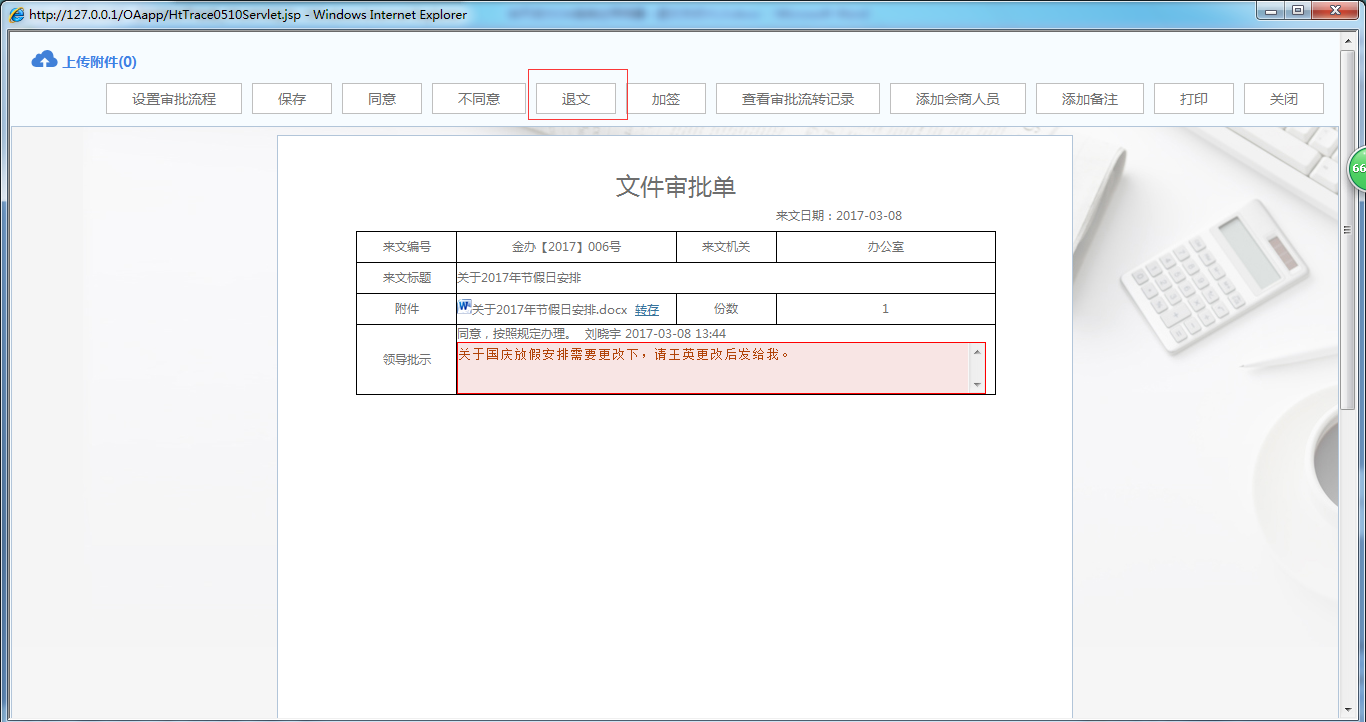Click the comment line 同意，按照规定办理。

coord(515,334)
